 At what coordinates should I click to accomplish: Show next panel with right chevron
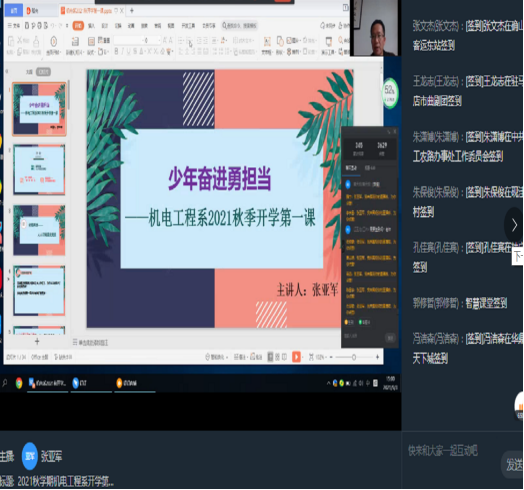(514, 225)
